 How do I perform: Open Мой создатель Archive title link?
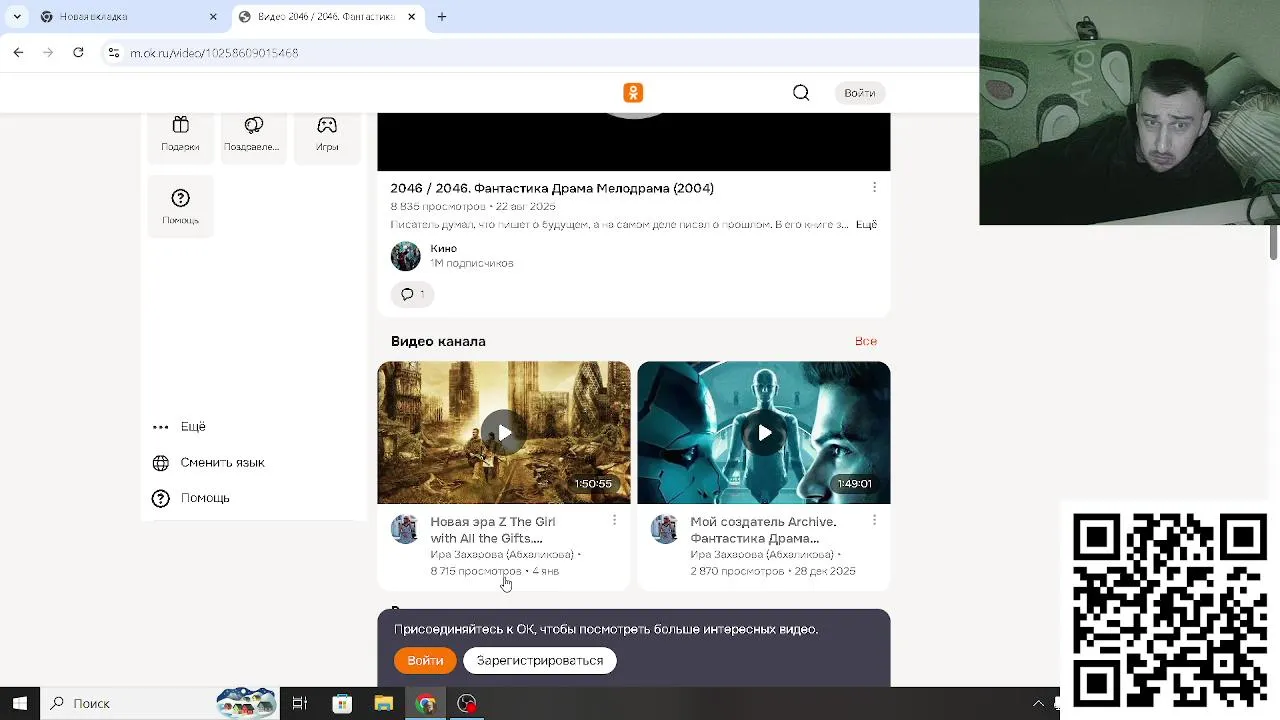click(763, 530)
